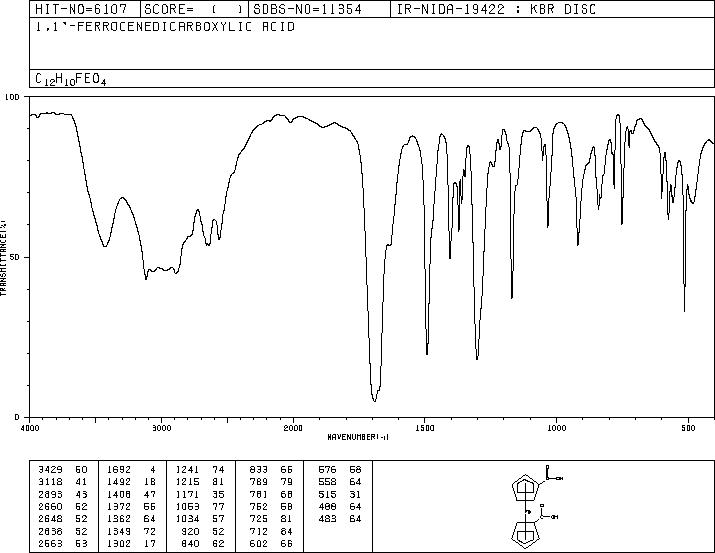The width and height of the screenshot is (715, 553).
Task: Click the broad O-H band minimum near 3429
Action: coord(105,246)
